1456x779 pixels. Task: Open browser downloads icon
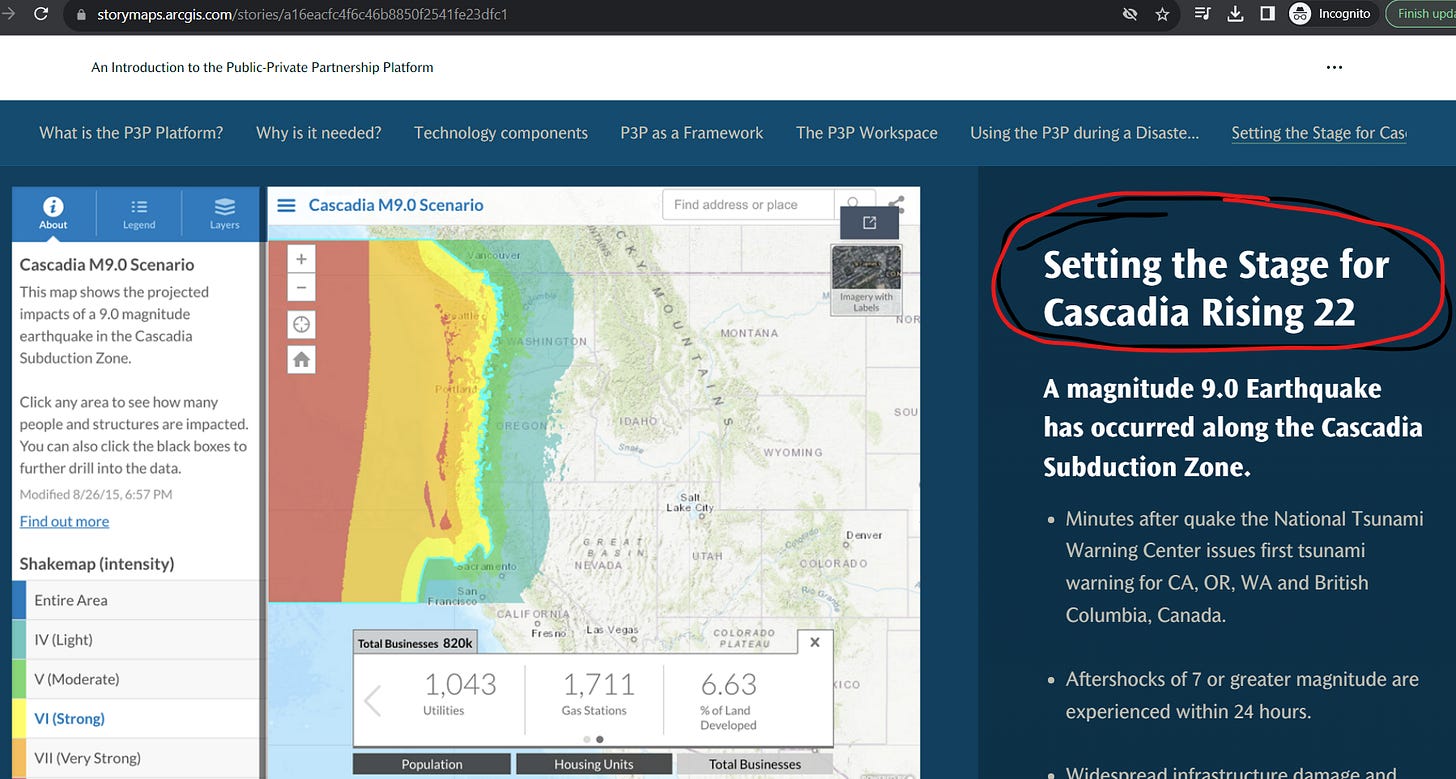tap(1235, 14)
